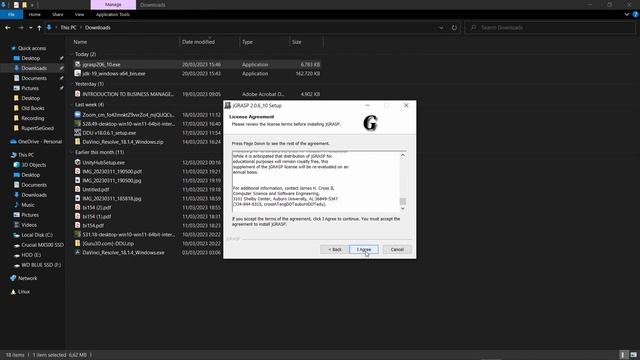Click the Search Downloads field
The image size is (640, 360).
[551, 28]
